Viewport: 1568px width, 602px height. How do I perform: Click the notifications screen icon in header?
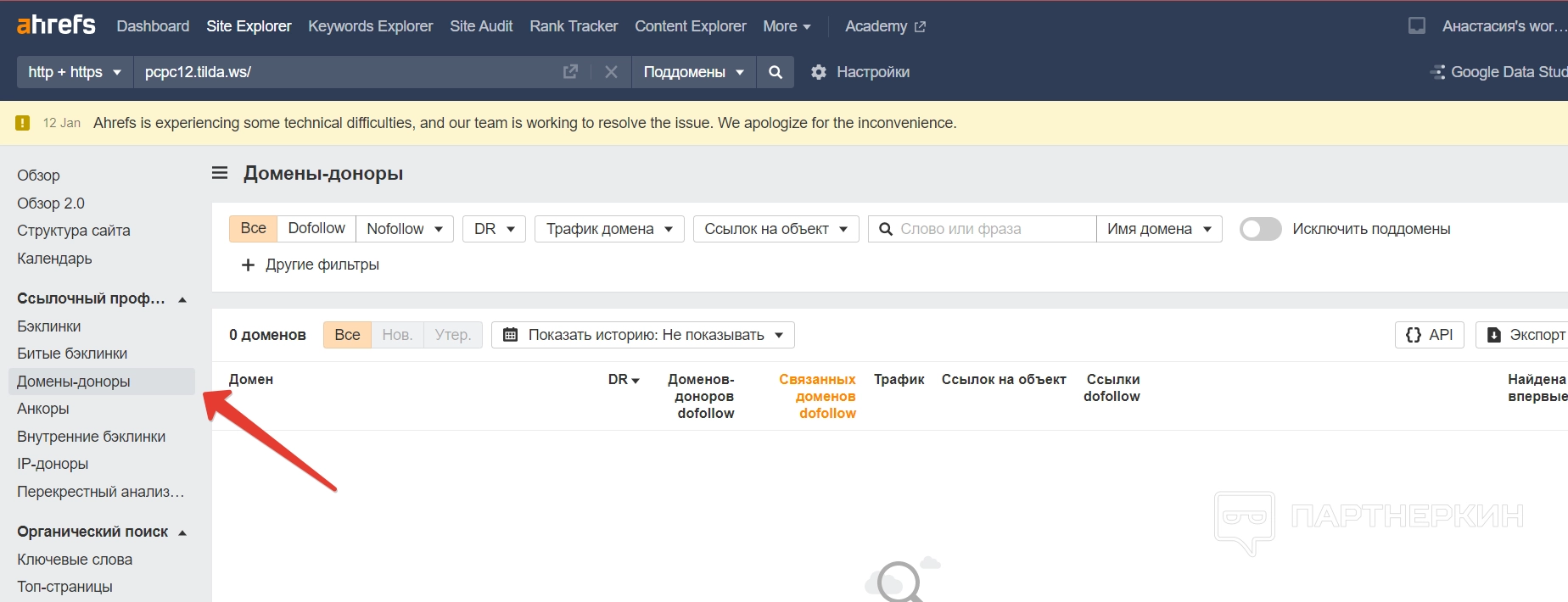[1417, 25]
